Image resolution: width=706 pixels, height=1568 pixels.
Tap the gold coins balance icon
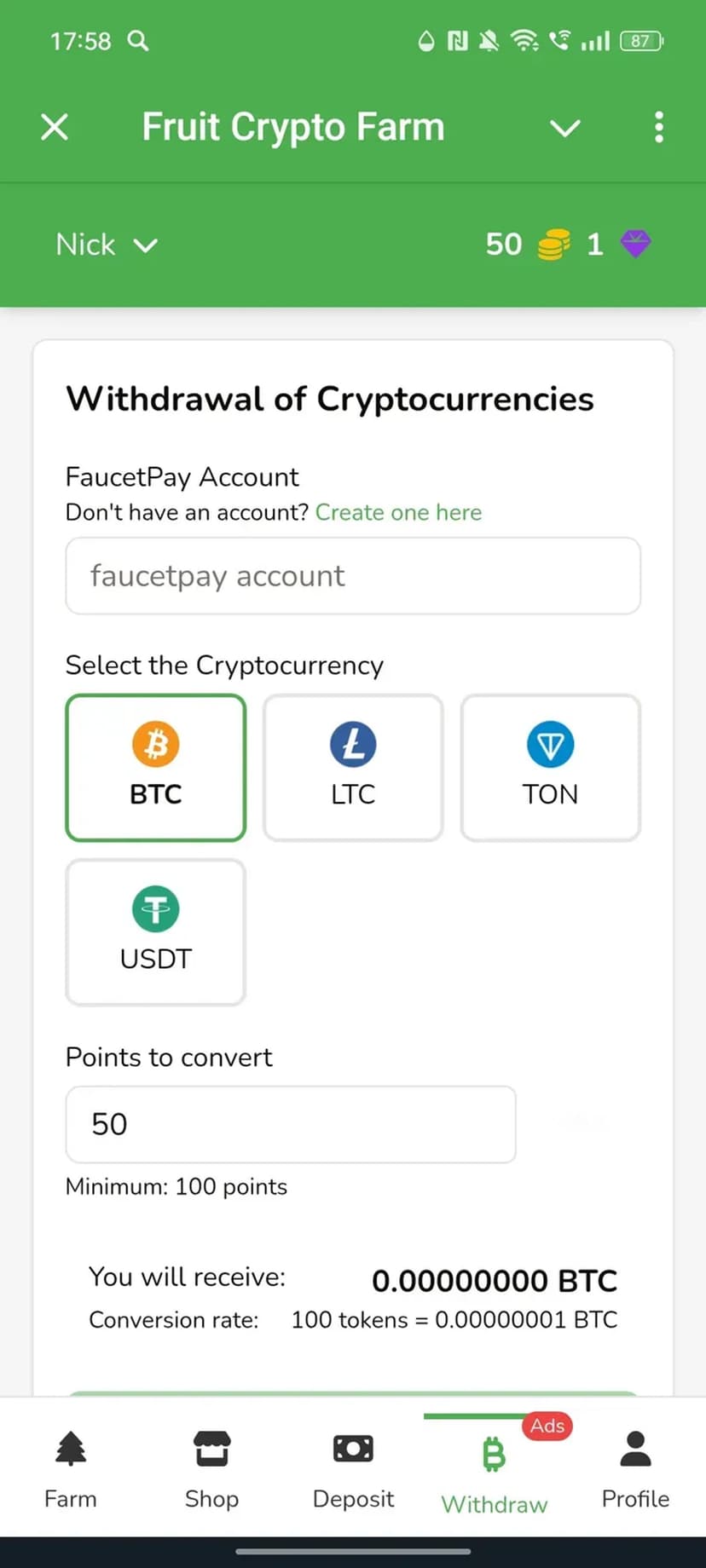[553, 245]
